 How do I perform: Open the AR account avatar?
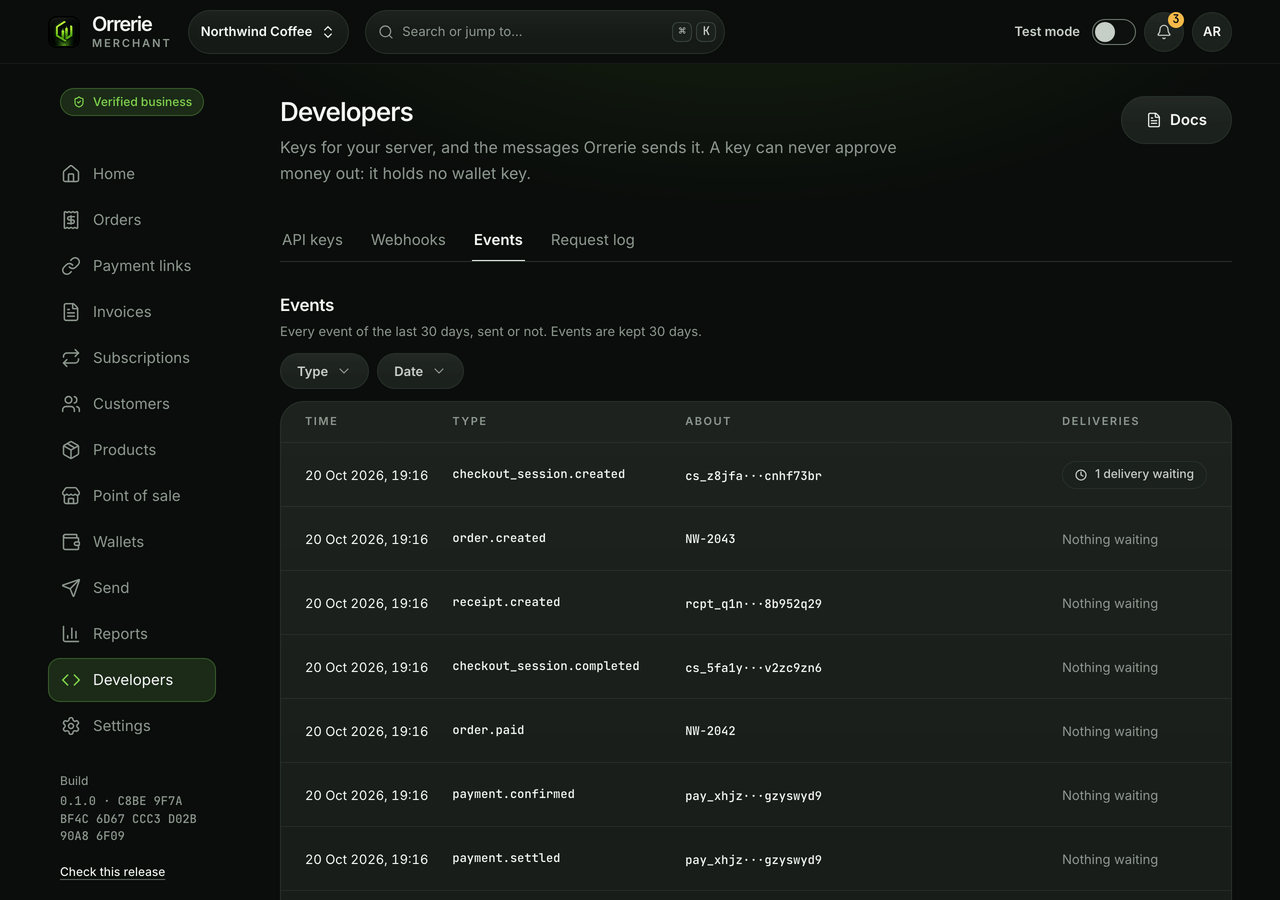coord(1212,32)
